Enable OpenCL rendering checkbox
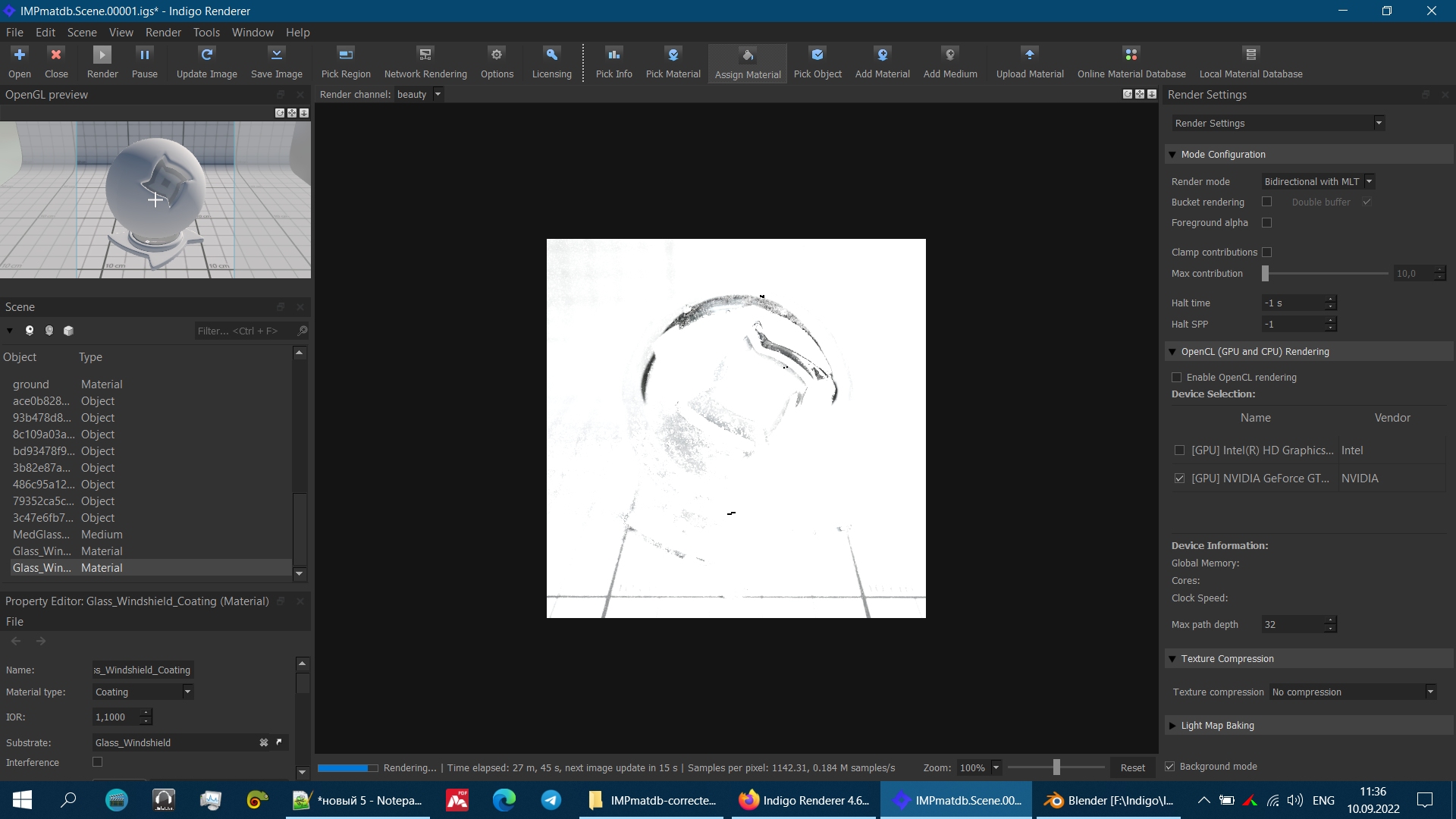 (x=1177, y=377)
